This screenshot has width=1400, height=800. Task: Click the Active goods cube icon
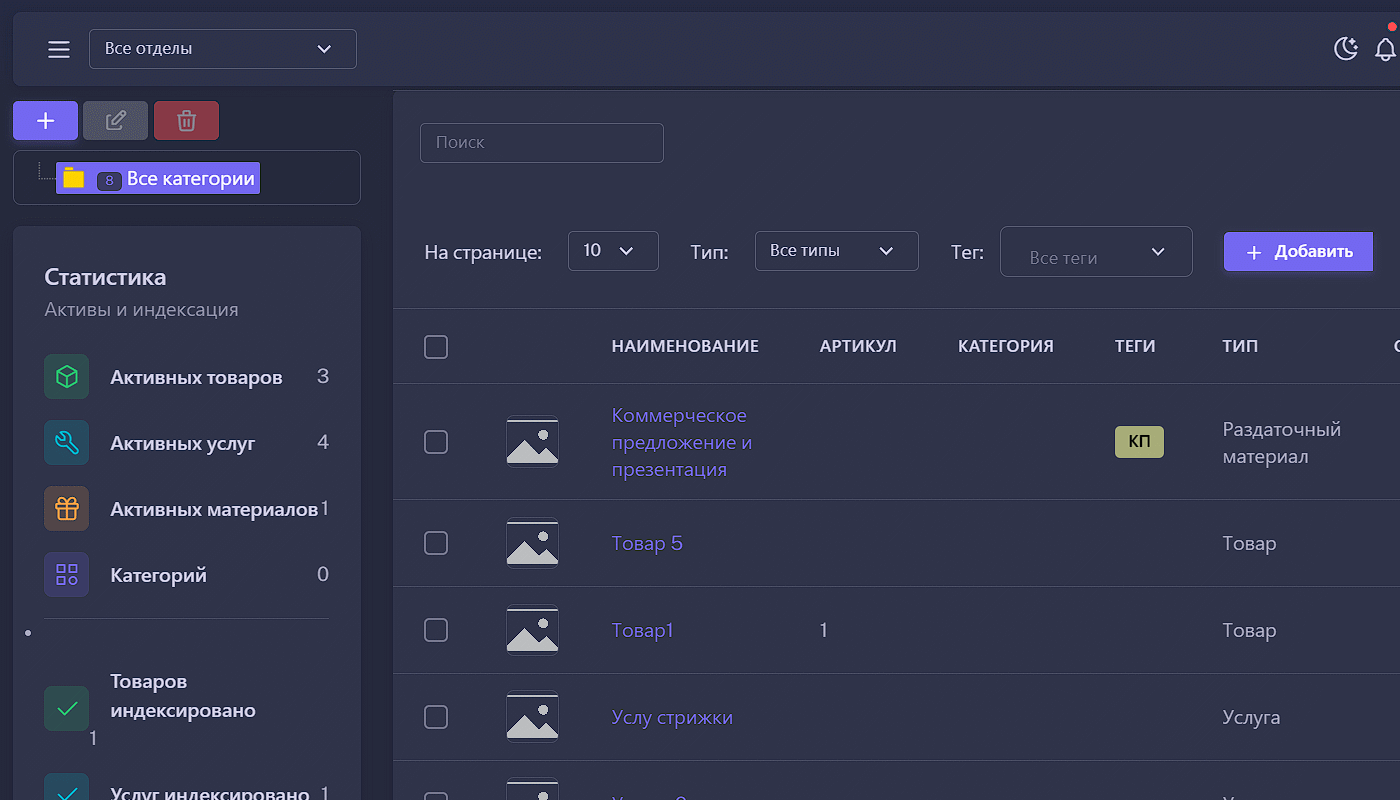pos(67,377)
